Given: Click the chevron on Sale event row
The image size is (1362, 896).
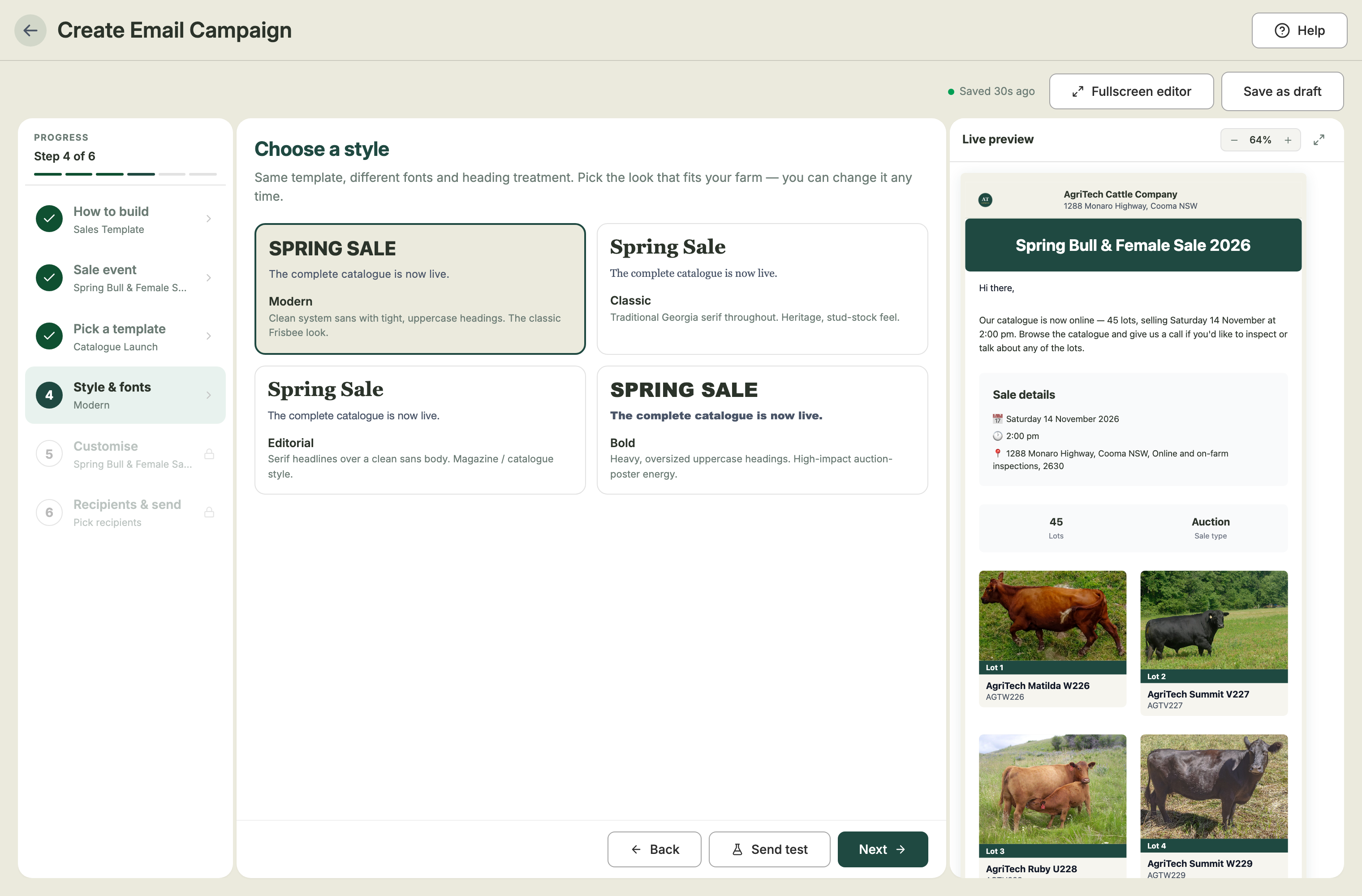Looking at the screenshot, I should click(x=209, y=277).
